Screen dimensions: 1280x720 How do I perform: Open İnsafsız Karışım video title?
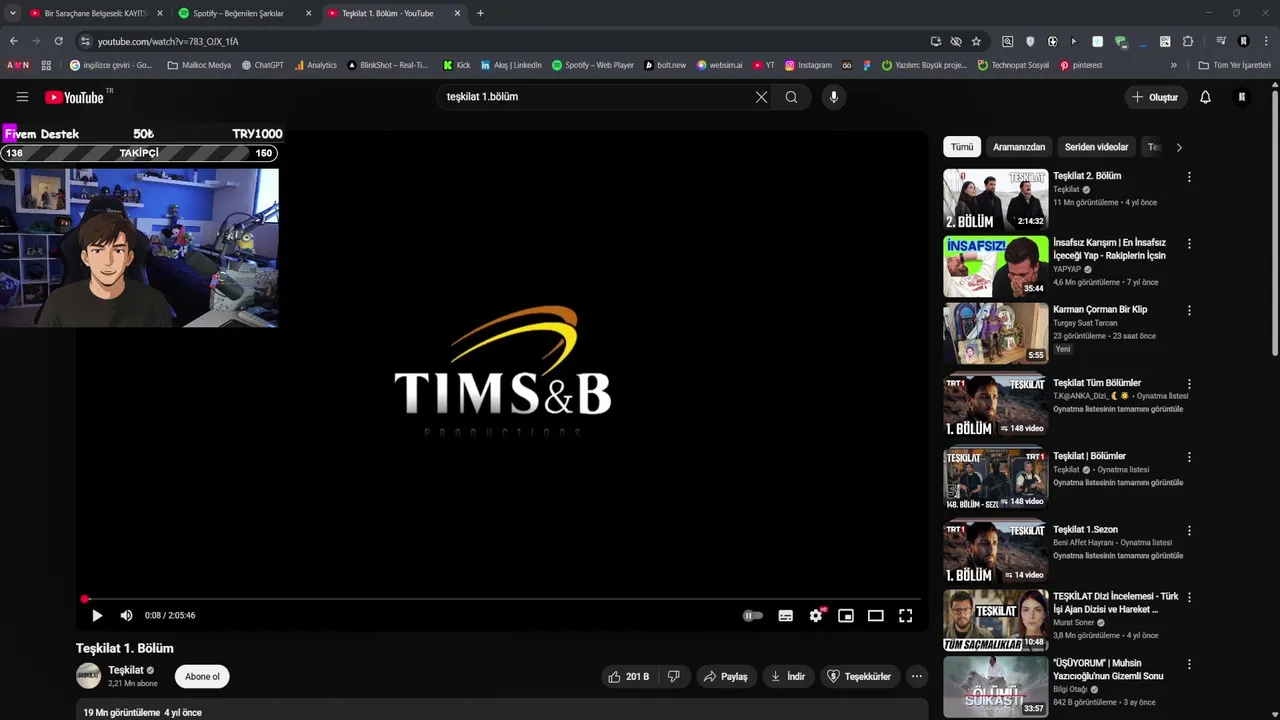coord(1110,249)
